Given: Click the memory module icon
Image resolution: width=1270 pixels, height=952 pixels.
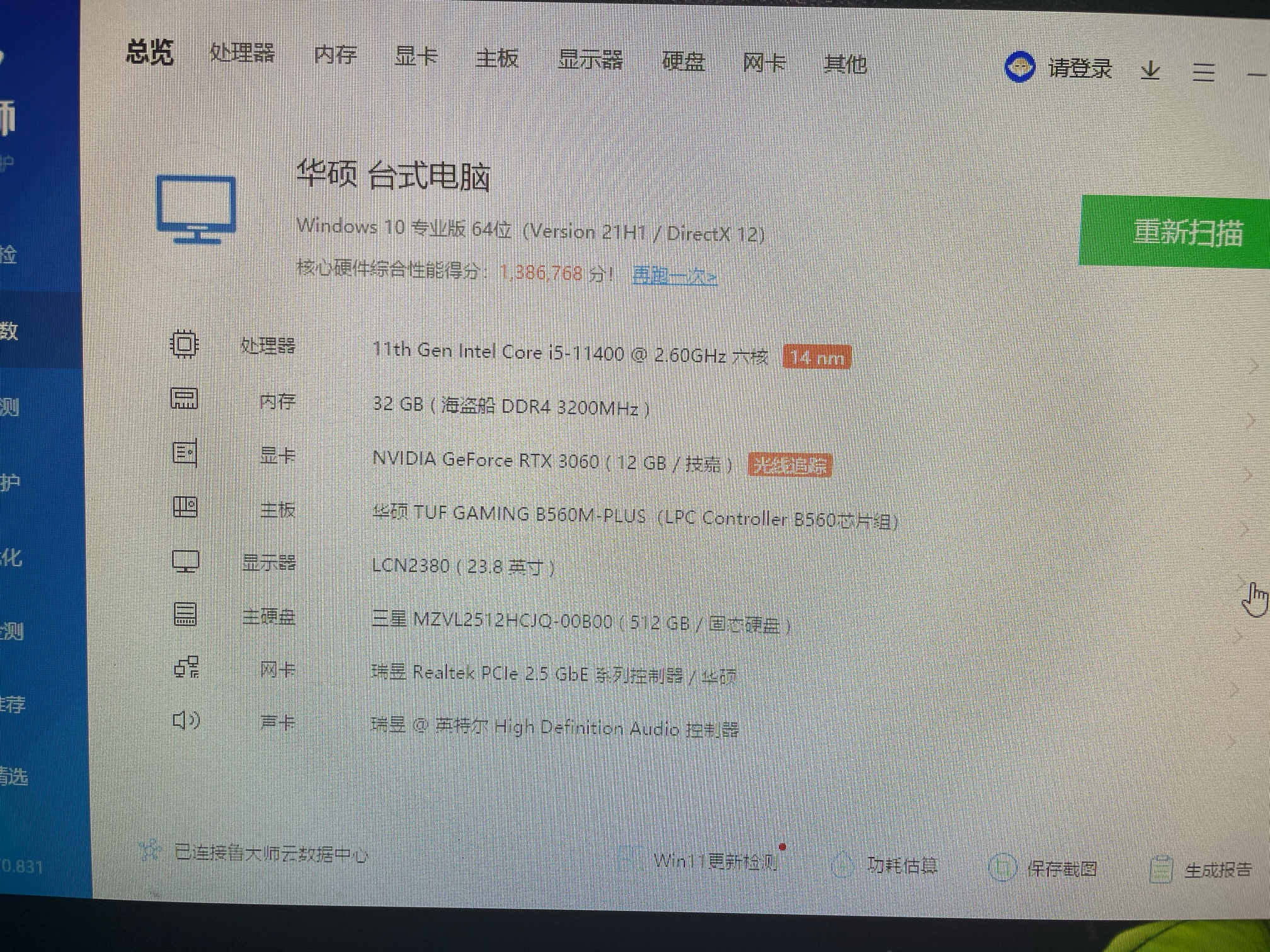Looking at the screenshot, I should click(x=185, y=399).
